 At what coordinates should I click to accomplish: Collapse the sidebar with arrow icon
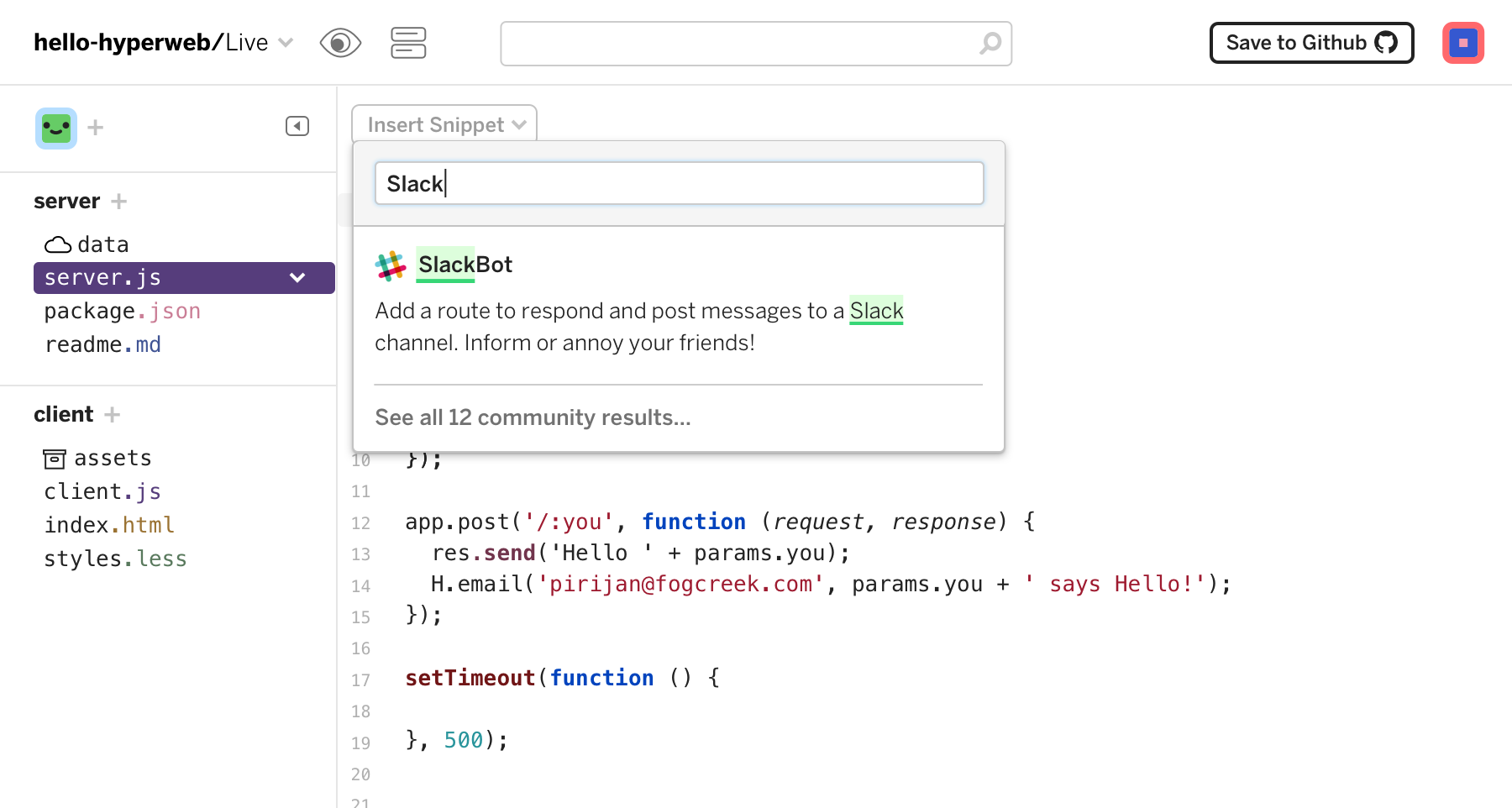(x=297, y=126)
